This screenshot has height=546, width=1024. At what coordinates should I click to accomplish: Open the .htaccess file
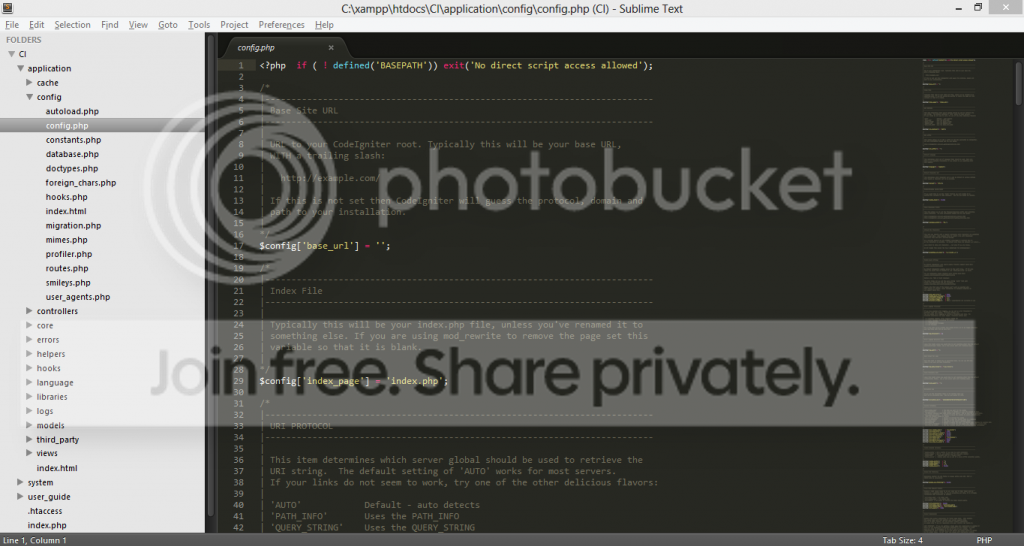tap(44, 511)
